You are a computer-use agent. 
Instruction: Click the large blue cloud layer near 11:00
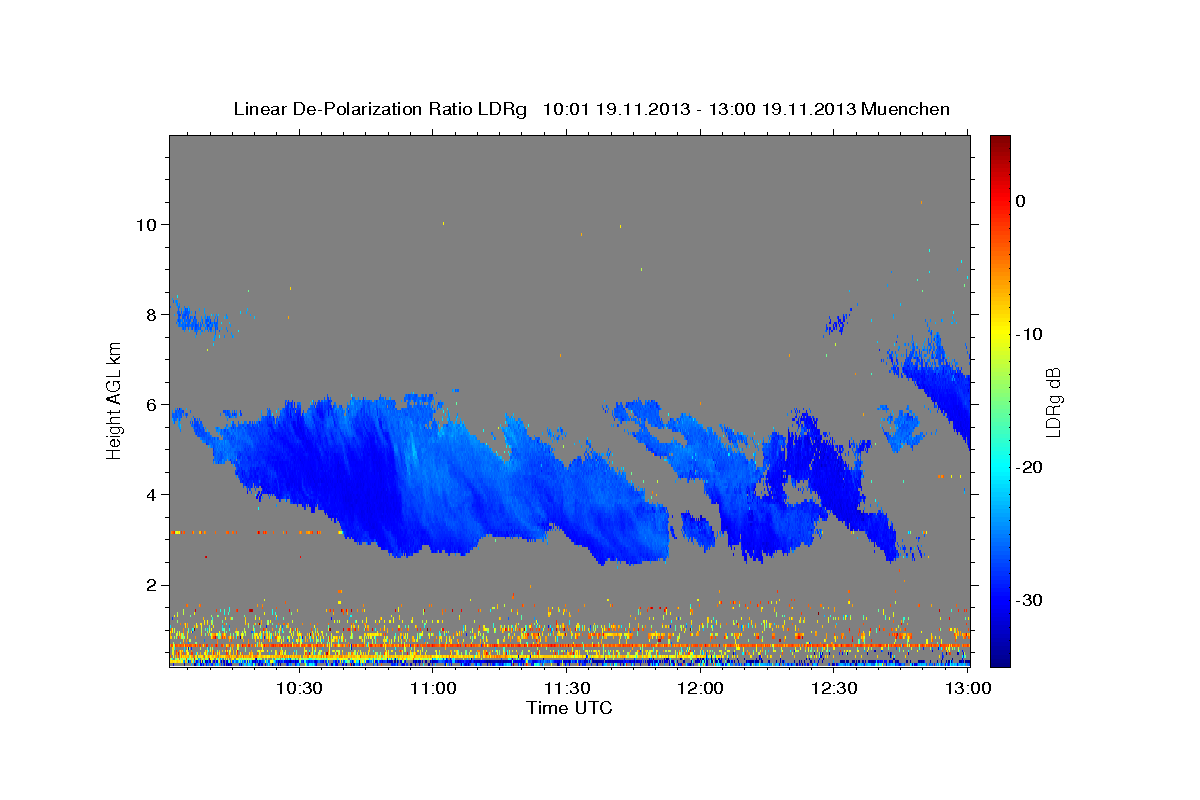pos(430,480)
